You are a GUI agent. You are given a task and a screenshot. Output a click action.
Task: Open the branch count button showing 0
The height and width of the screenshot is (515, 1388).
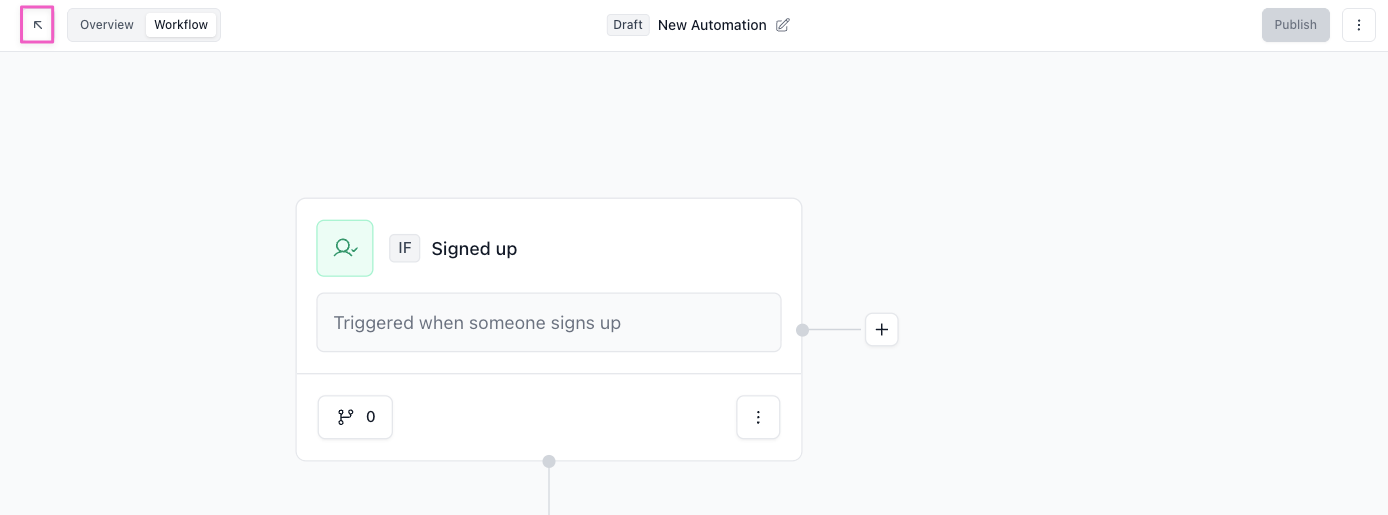tap(355, 417)
